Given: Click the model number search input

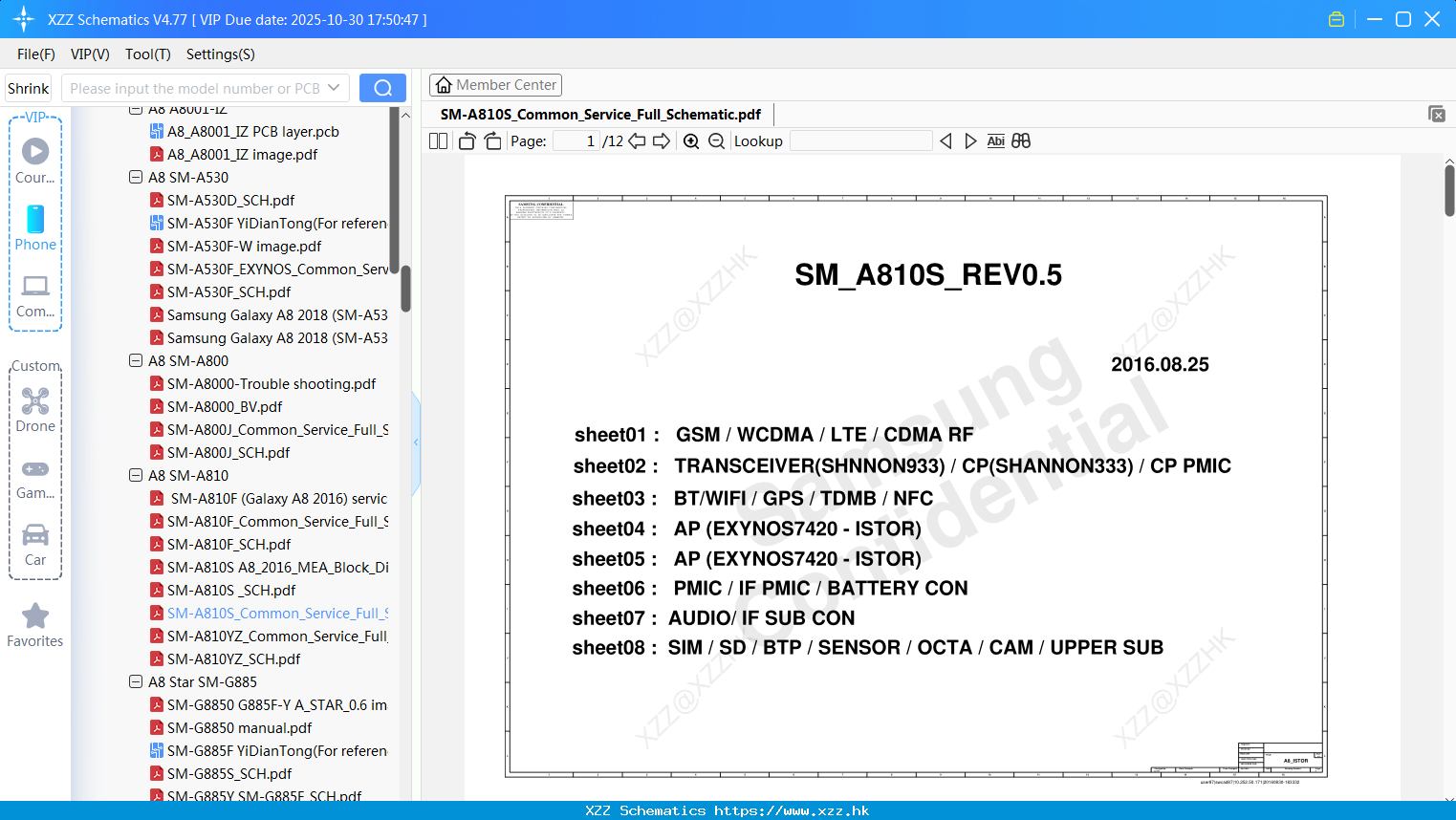Looking at the screenshot, I should (x=194, y=88).
